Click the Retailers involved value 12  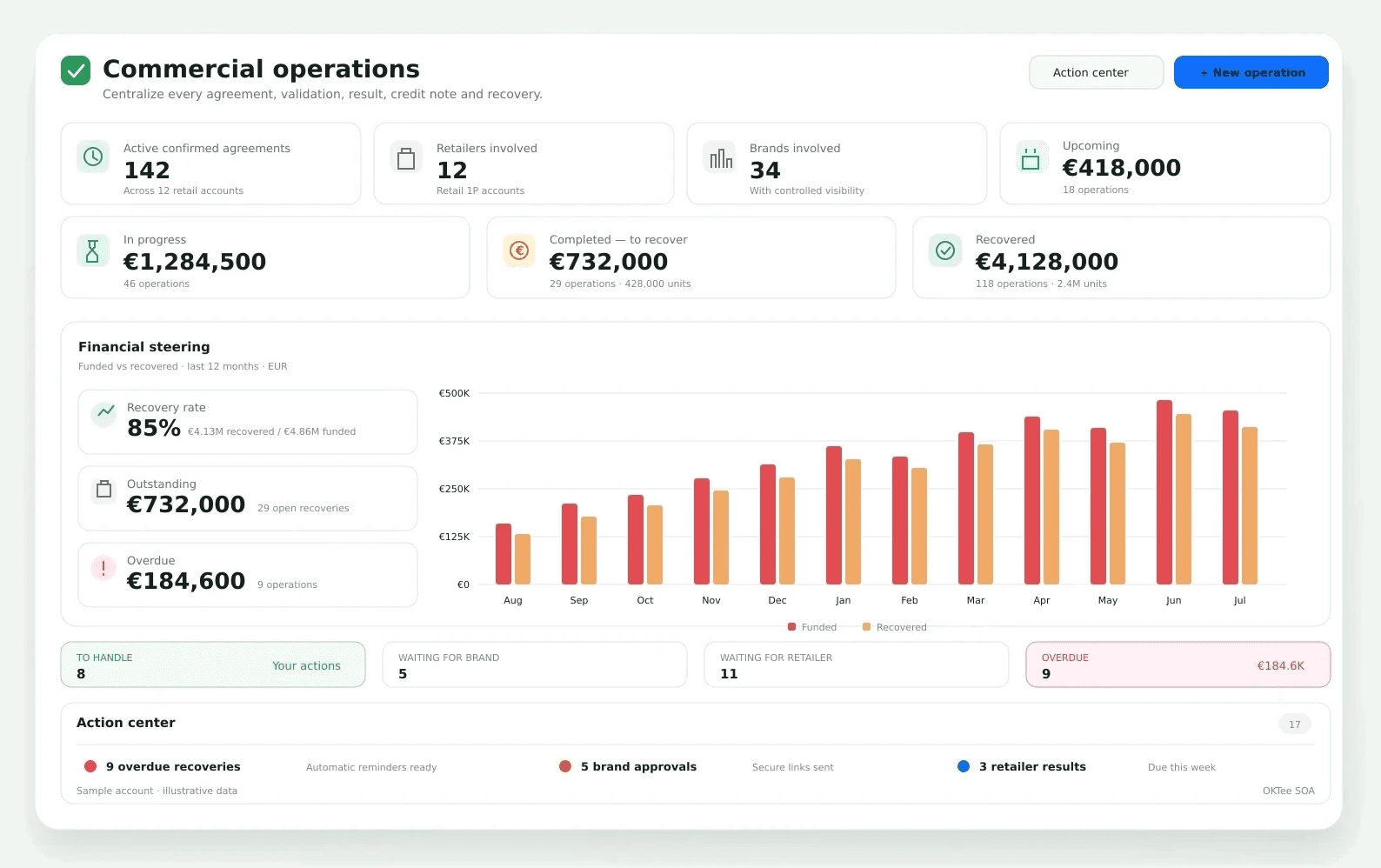[452, 170]
